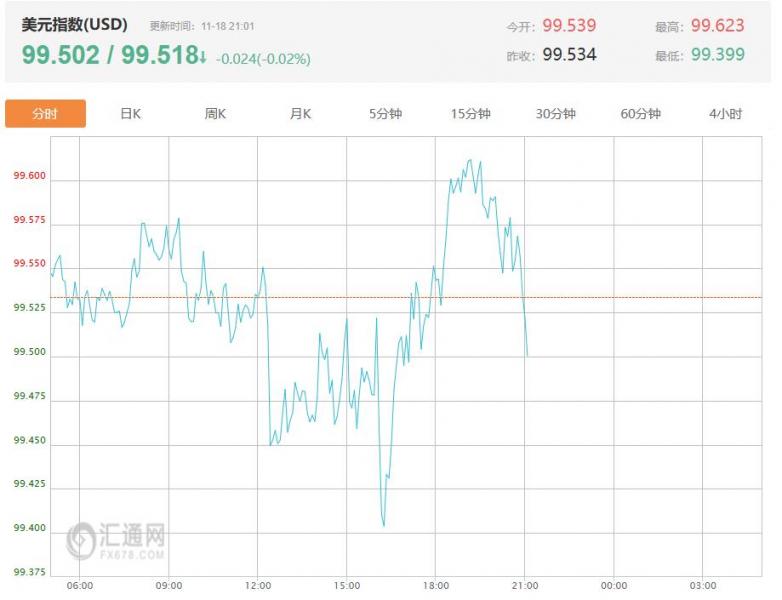Click the 今开 value 99.539
This screenshot has width=782, height=600.
click(569, 25)
